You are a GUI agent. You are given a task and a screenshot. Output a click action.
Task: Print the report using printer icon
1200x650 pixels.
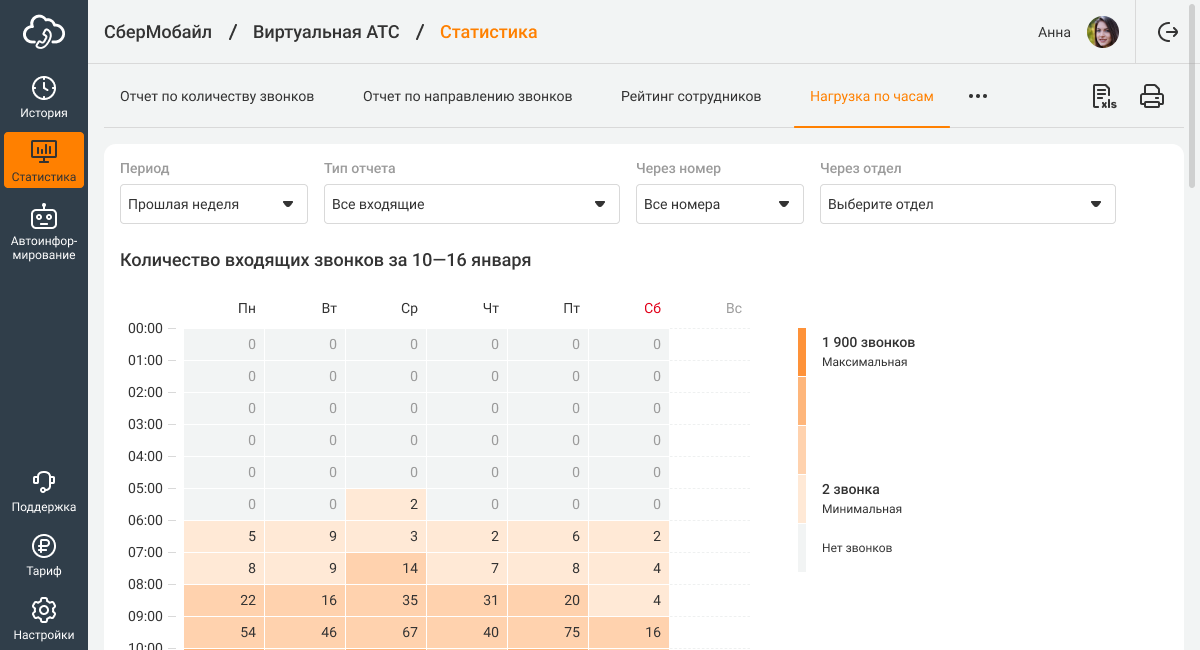pyautogui.click(x=1152, y=96)
